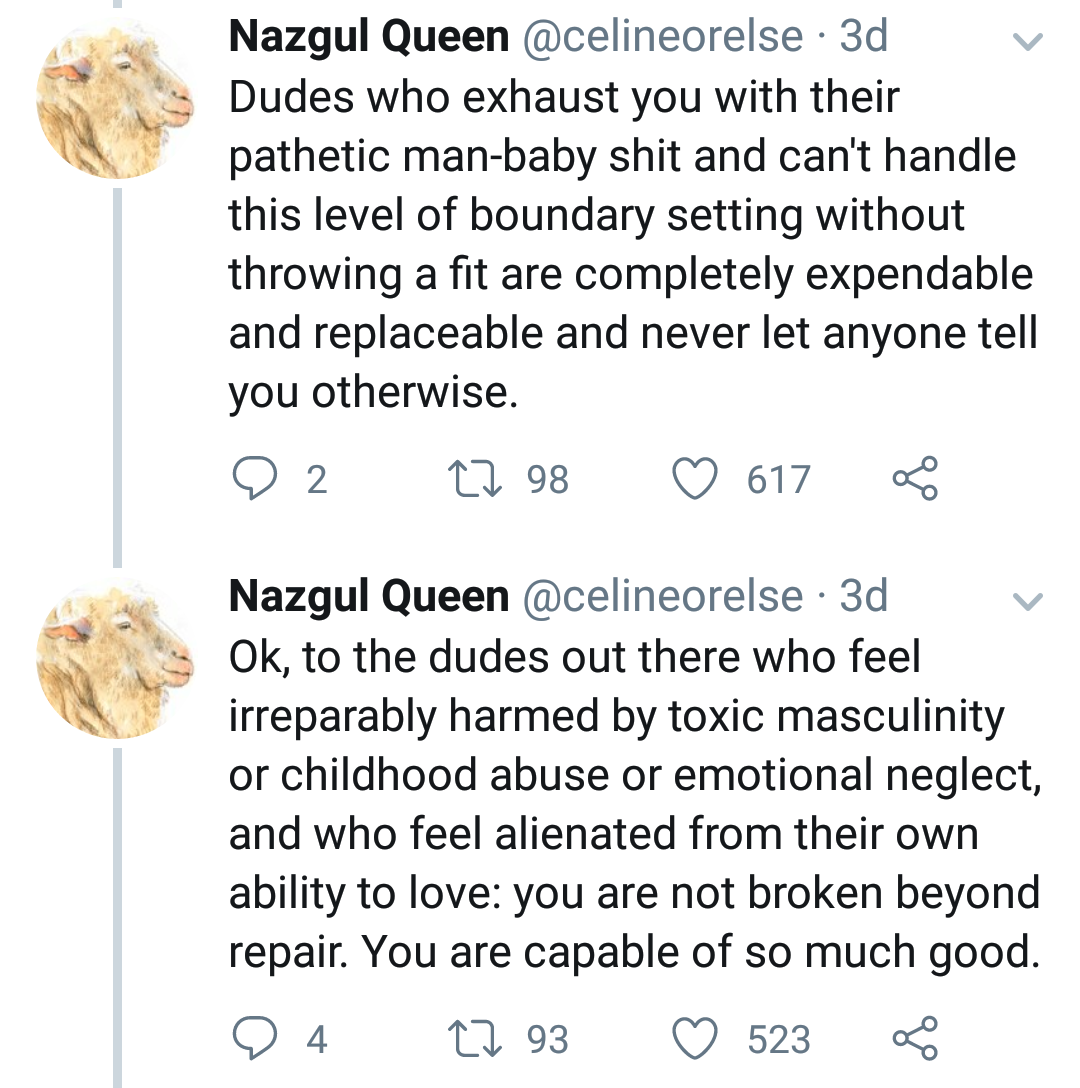The width and height of the screenshot is (1080, 1088).
Task: Open the tweet text starting "Ok, to the dudes"
Action: pos(630,804)
